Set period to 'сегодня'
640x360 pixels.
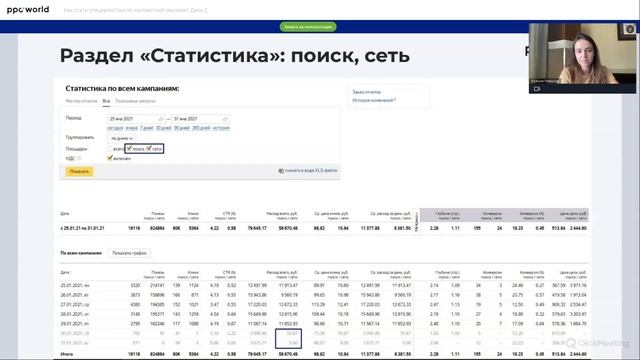[115, 128]
